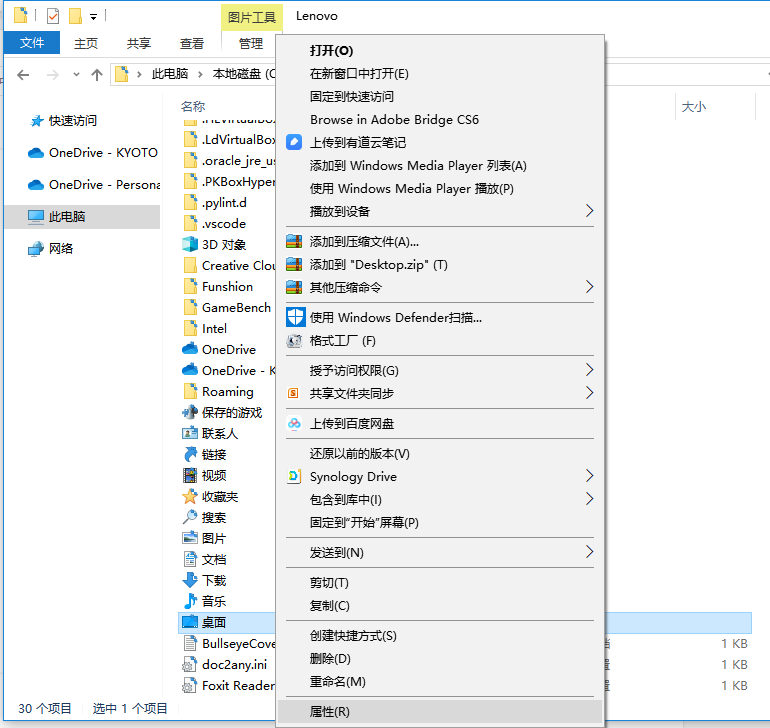The height and width of the screenshot is (728, 770).
Task: Click the 此电脑 monitor icon in sidebar
Action: [36, 217]
